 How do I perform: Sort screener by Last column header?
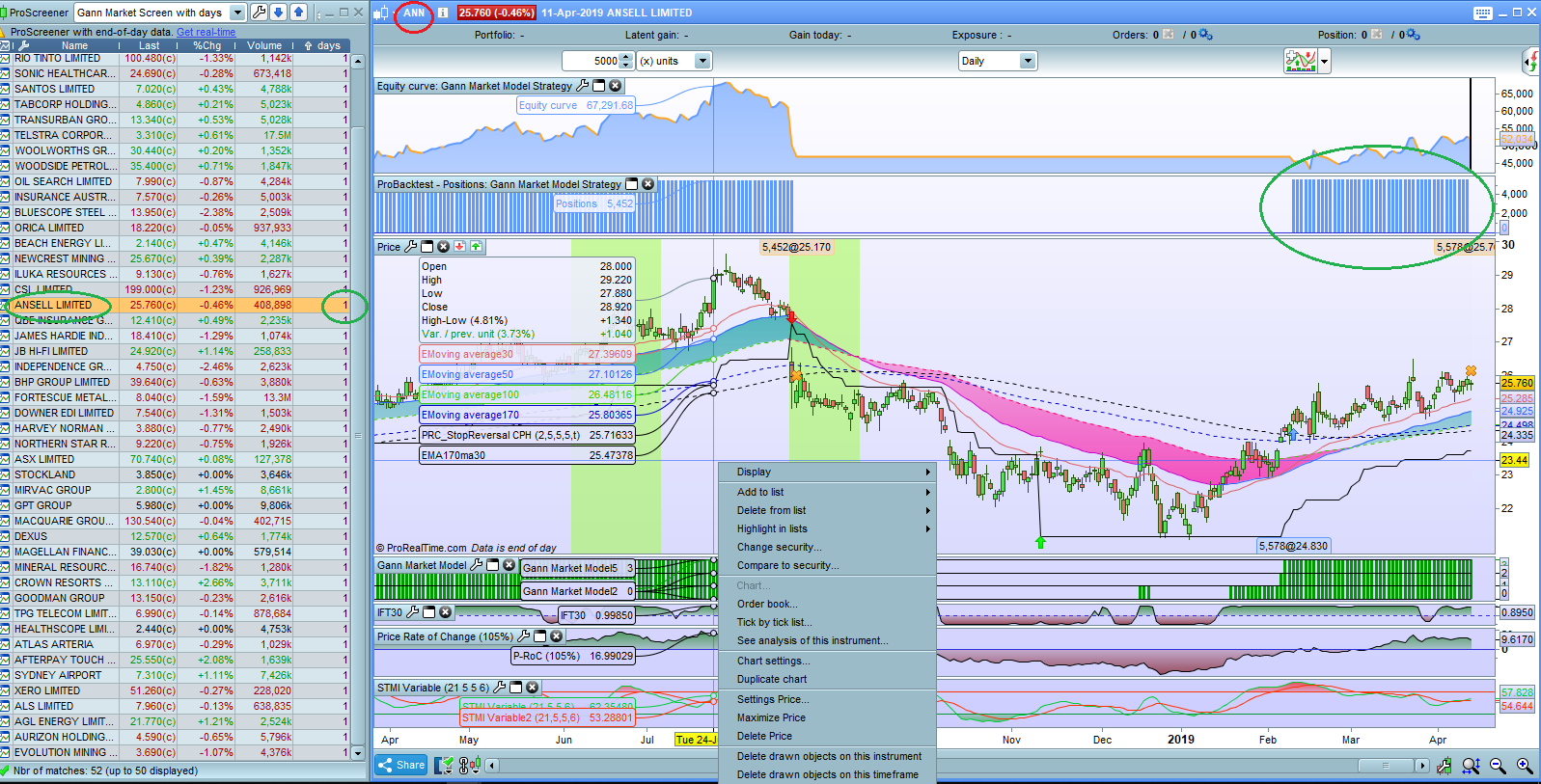pyautogui.click(x=149, y=45)
